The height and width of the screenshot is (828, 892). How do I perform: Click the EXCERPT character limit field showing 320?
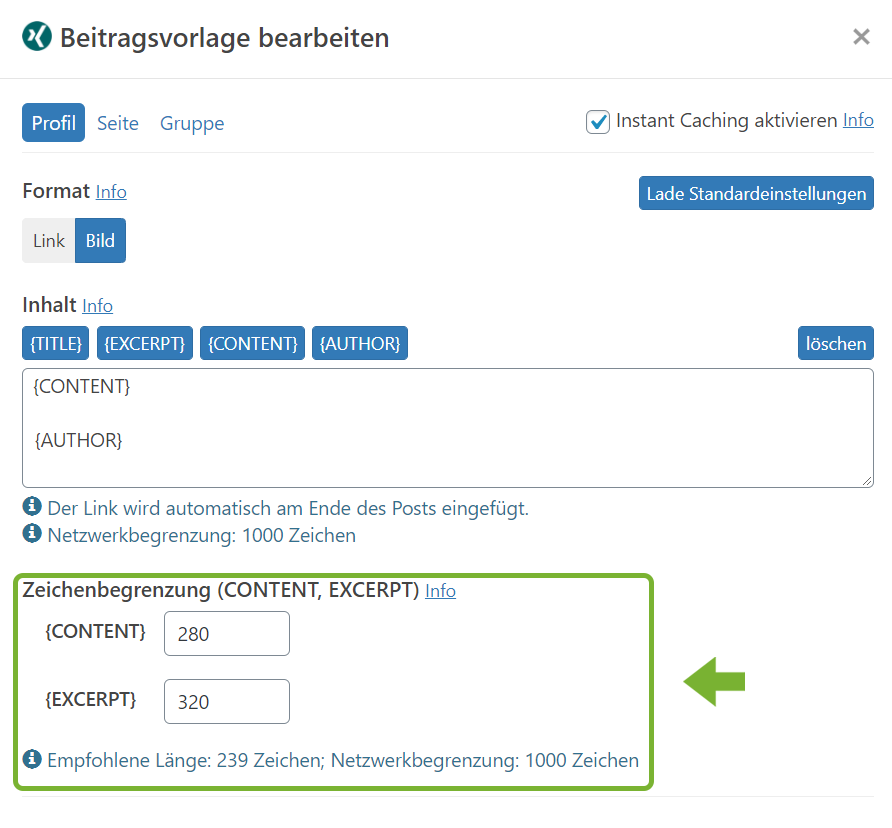click(226, 701)
